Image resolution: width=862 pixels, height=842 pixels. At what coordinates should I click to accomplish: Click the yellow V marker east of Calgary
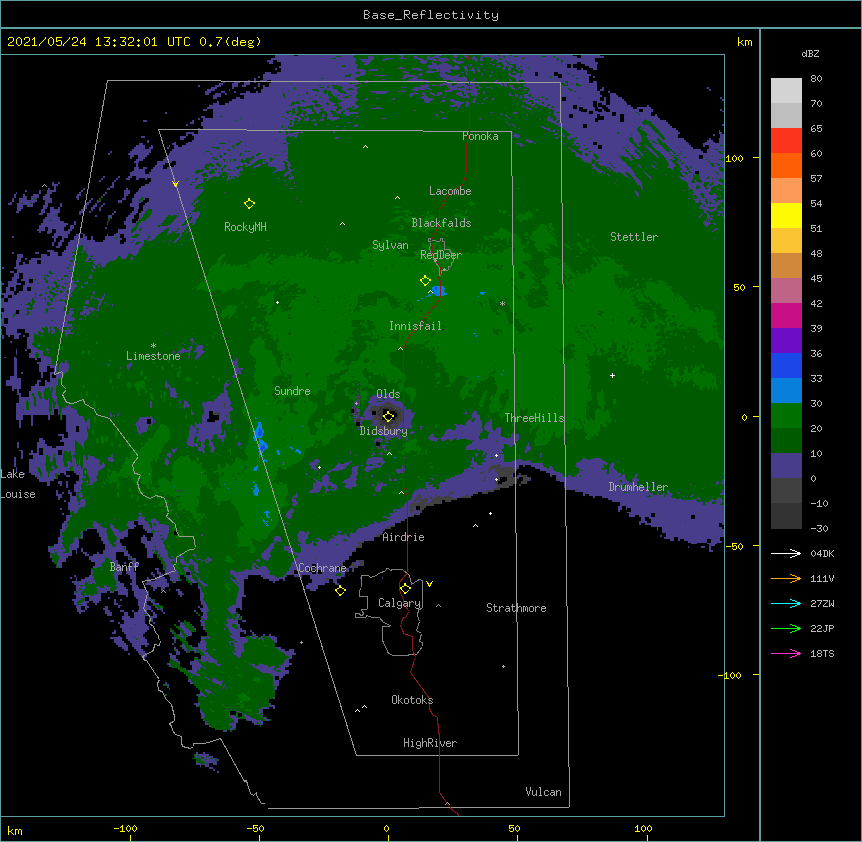429,584
